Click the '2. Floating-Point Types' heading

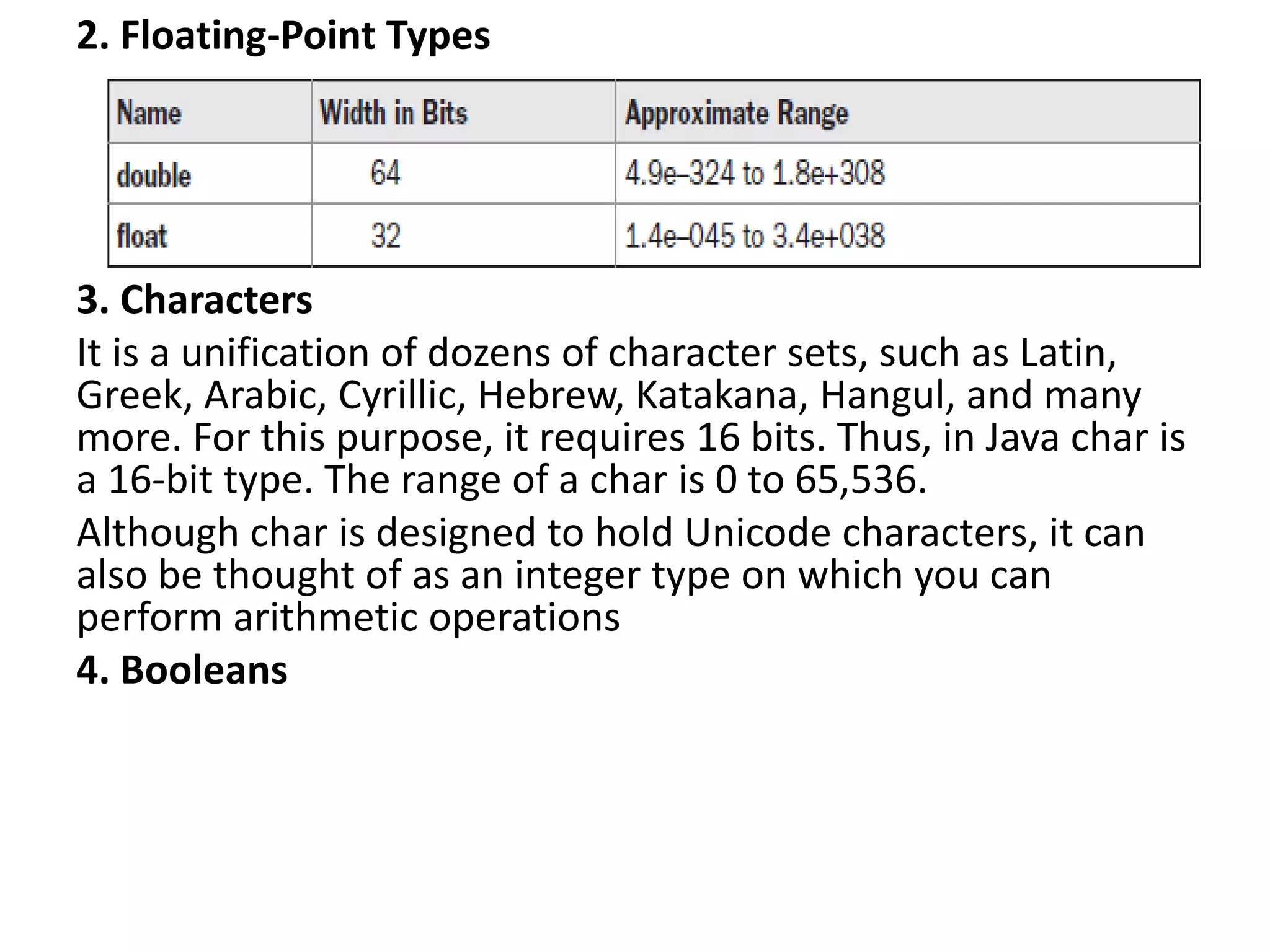pyautogui.click(x=283, y=35)
